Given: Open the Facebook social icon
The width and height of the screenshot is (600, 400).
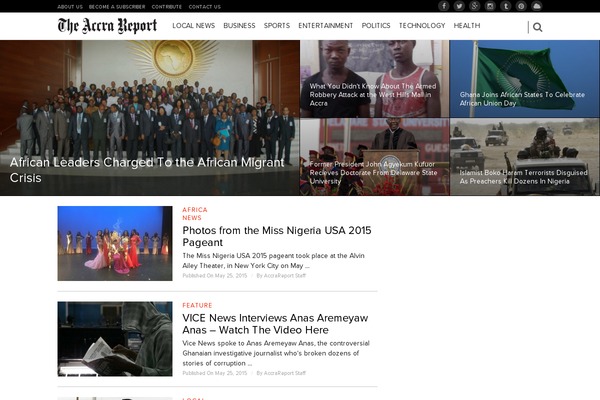Looking at the screenshot, I should pyautogui.click(x=443, y=6).
